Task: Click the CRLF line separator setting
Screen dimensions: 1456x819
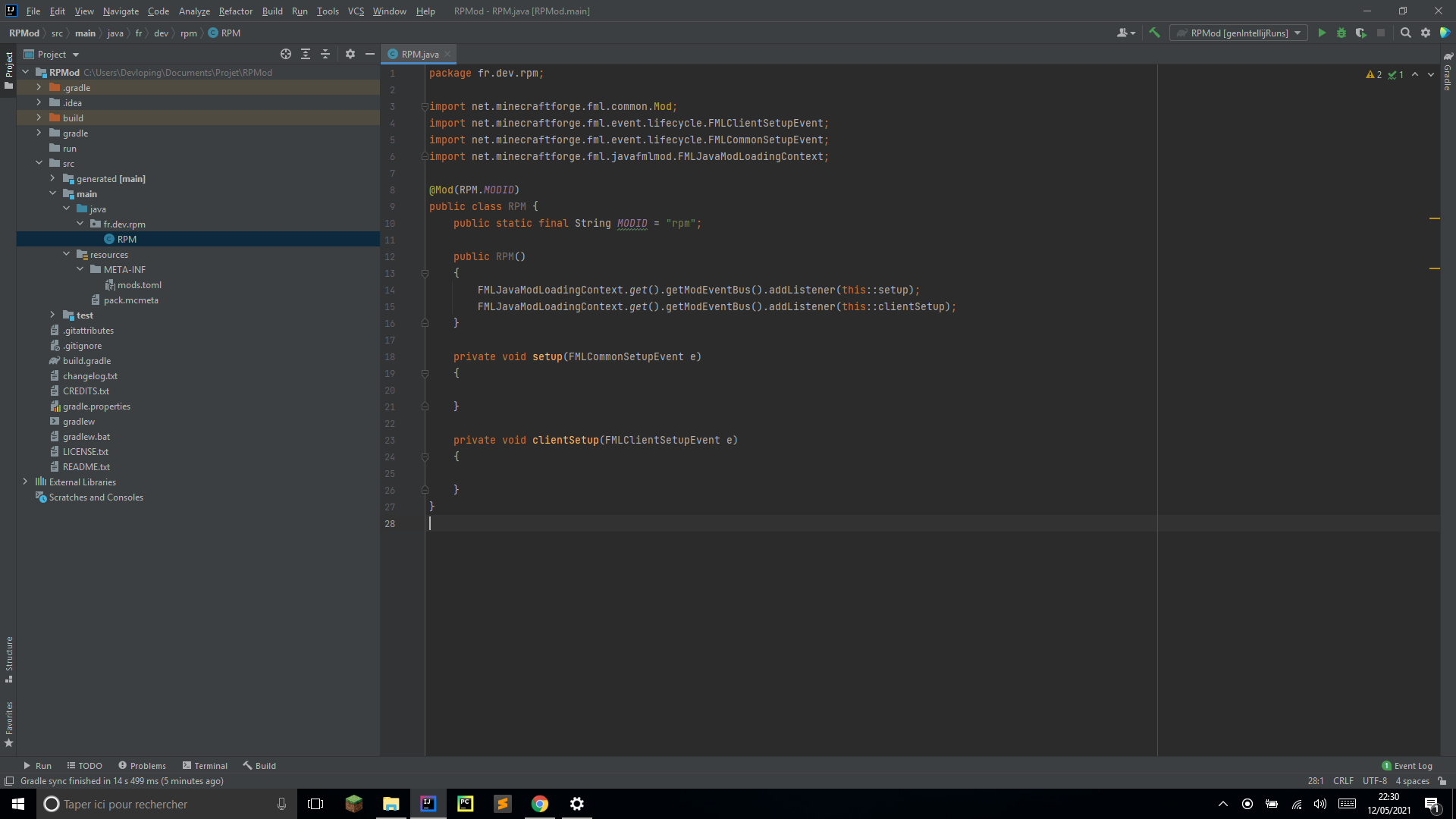Action: click(1343, 781)
